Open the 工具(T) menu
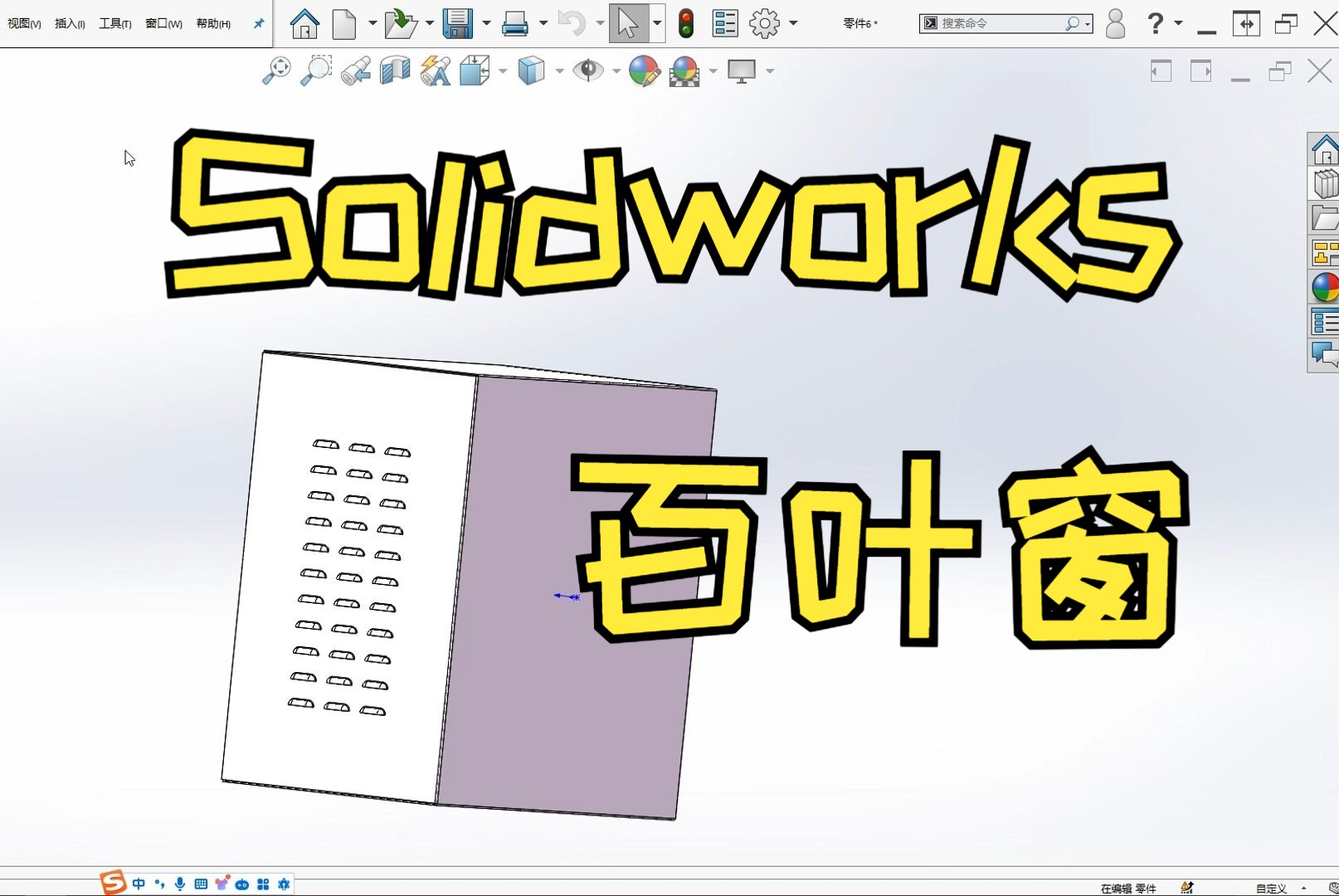This screenshot has width=1339, height=896. pos(114,23)
